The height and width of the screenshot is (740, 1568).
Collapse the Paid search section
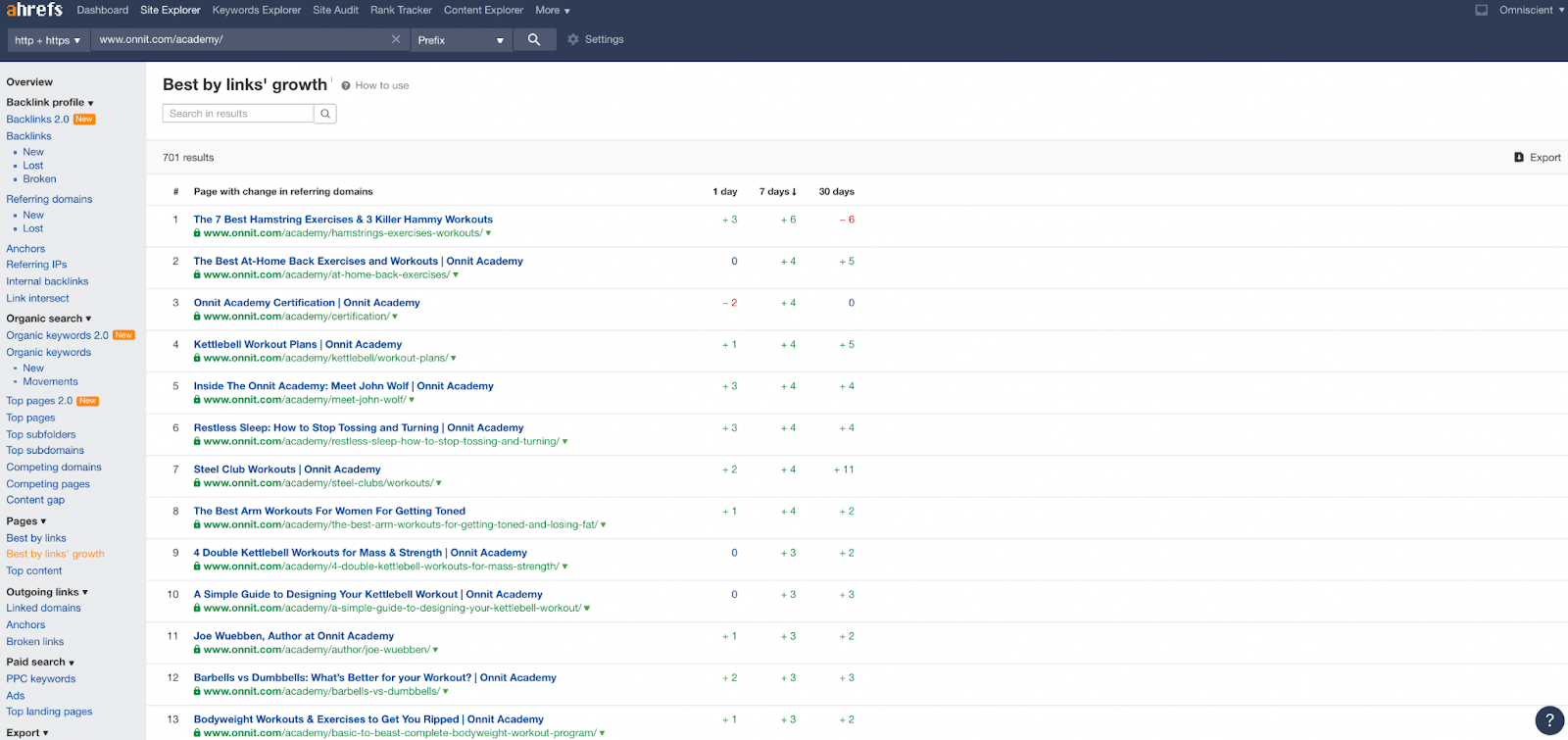(x=40, y=663)
